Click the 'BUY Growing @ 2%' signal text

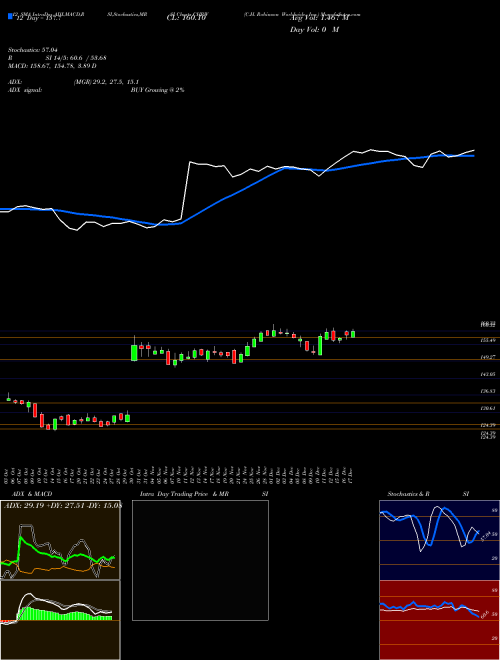(x=157, y=90)
